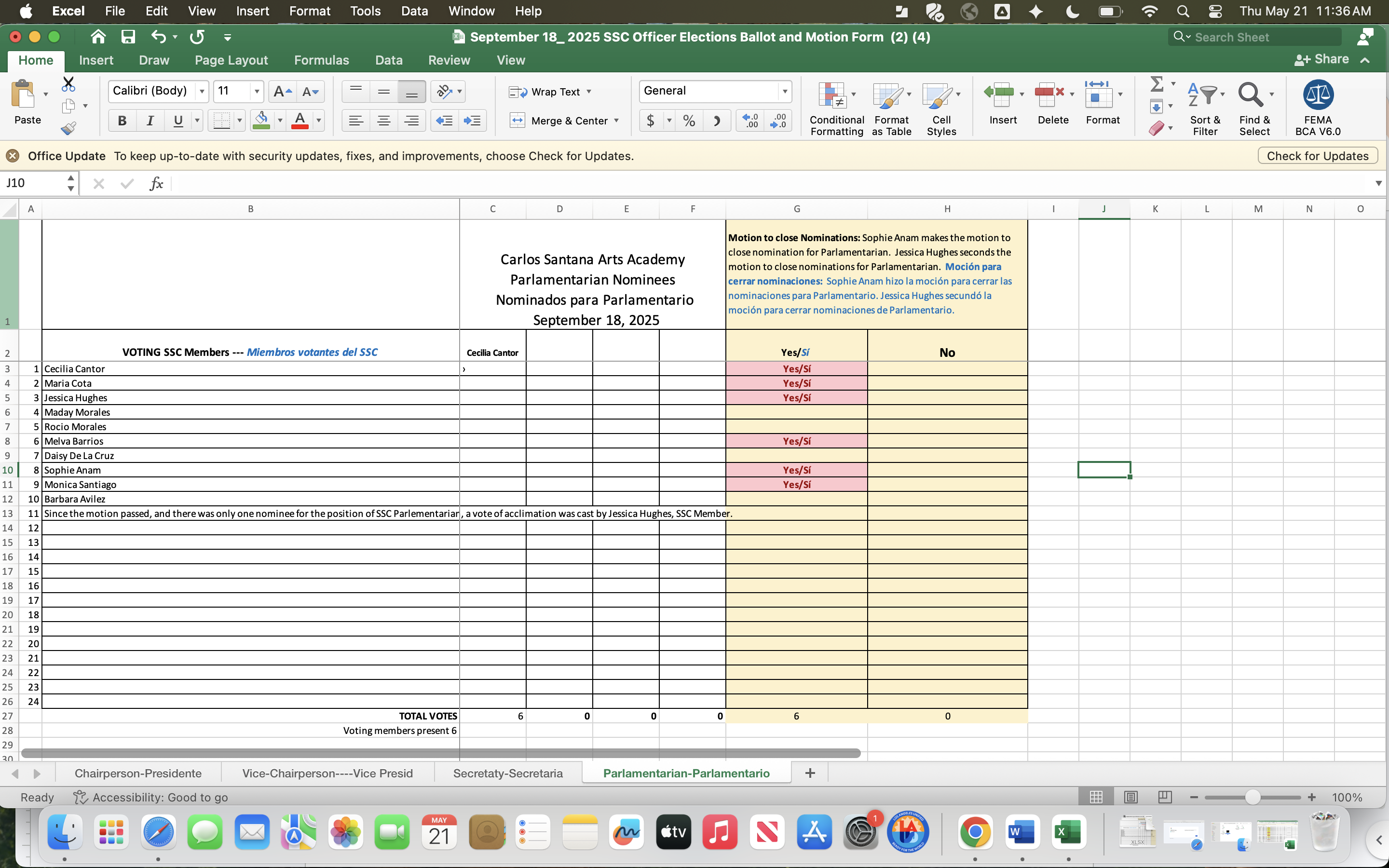Decrease the indent level
1389x868 pixels.
444,121
